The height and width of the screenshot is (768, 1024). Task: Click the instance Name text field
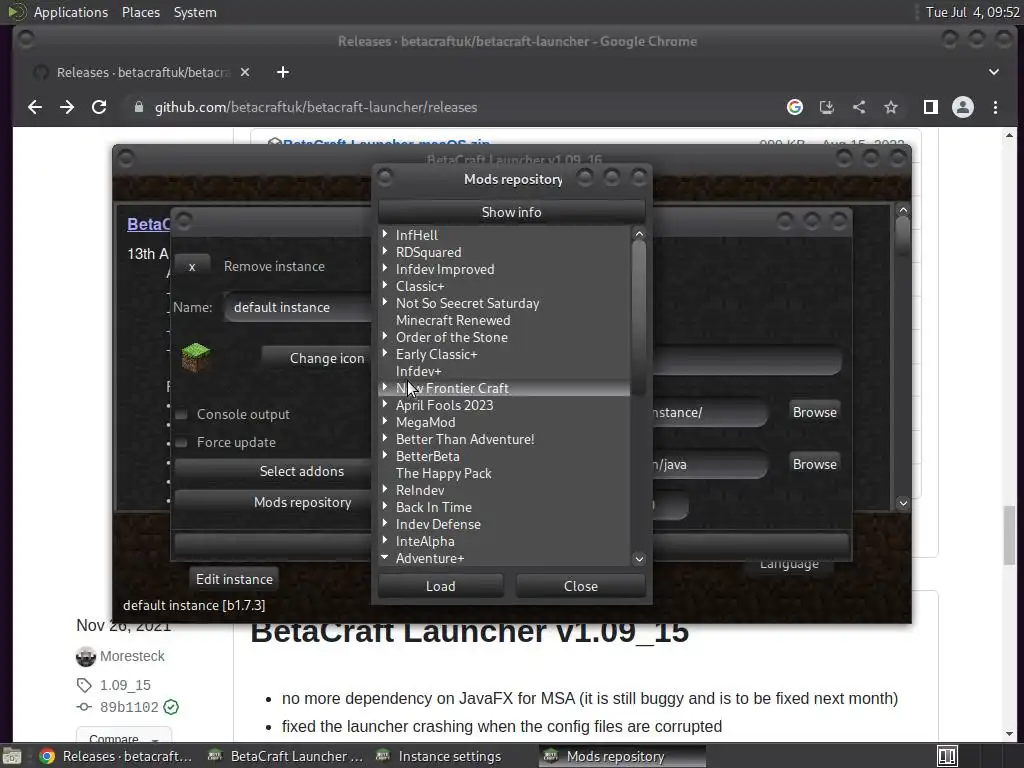click(298, 308)
